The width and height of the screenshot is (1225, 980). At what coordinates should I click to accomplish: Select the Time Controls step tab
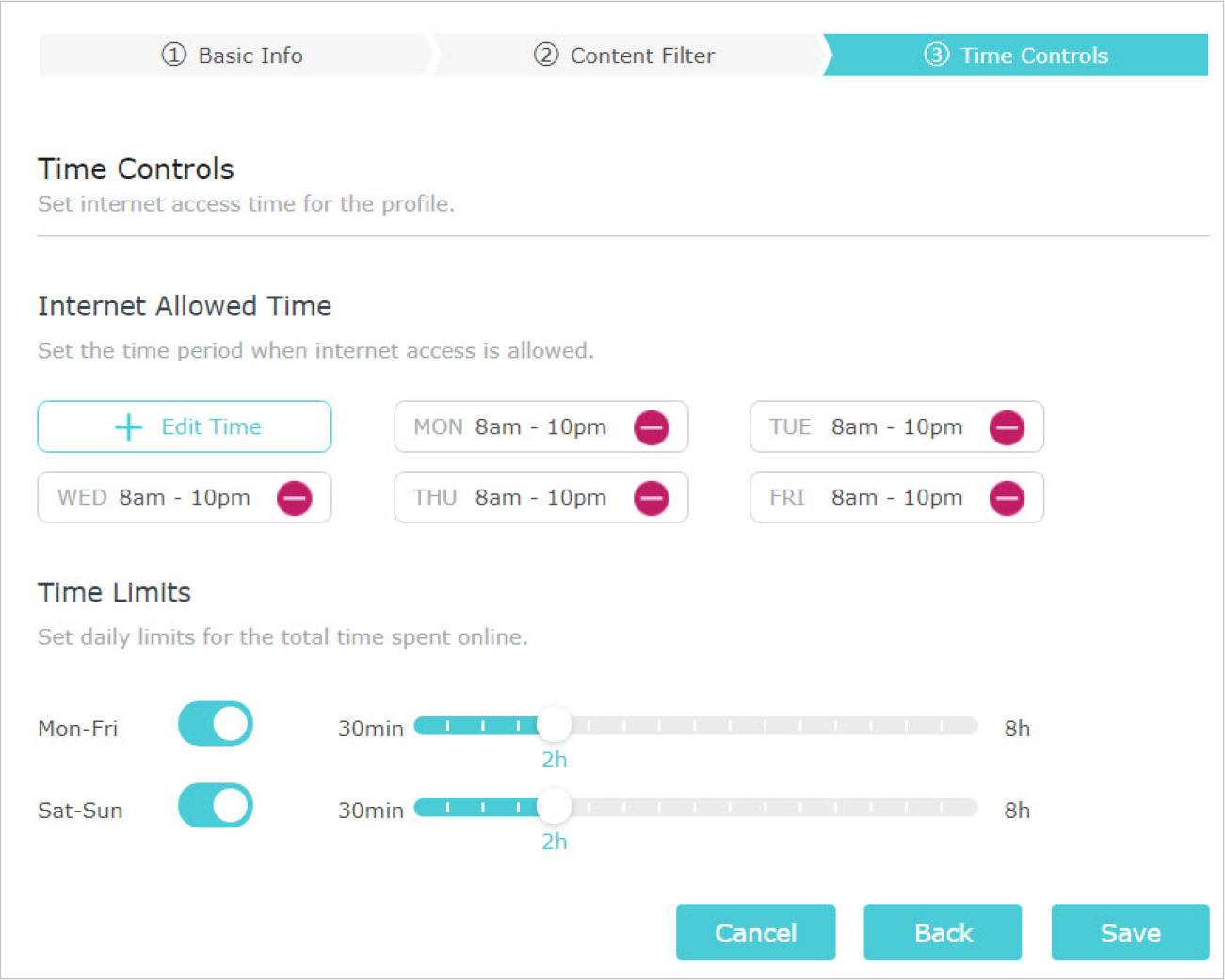pyautogui.click(x=1016, y=56)
